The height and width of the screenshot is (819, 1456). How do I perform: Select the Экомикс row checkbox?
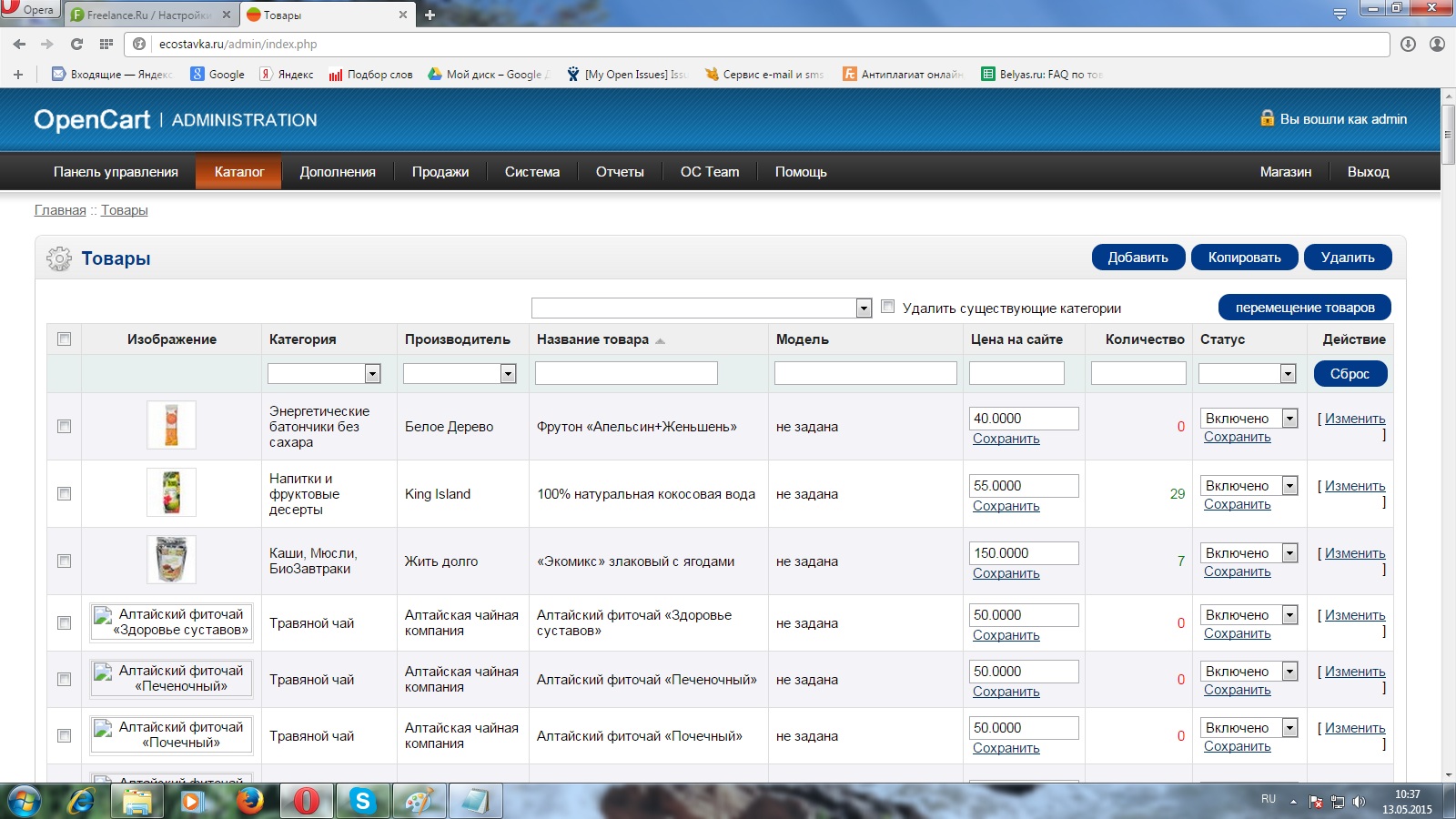tap(64, 561)
